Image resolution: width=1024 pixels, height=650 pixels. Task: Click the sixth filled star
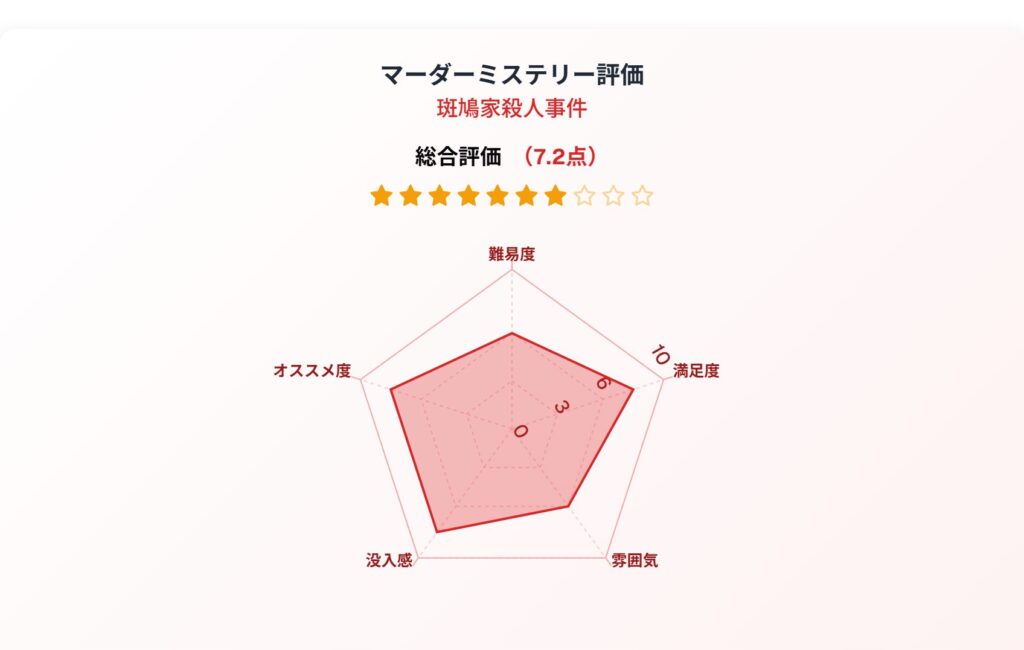coord(526,195)
